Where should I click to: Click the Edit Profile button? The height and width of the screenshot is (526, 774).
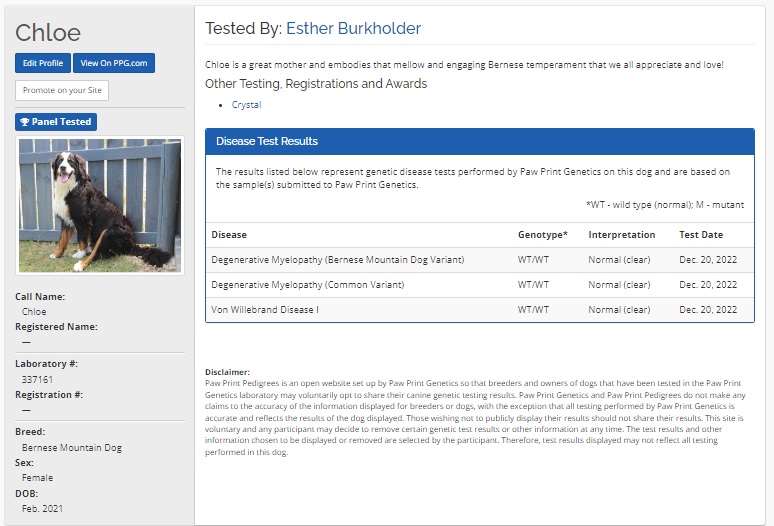(43, 63)
